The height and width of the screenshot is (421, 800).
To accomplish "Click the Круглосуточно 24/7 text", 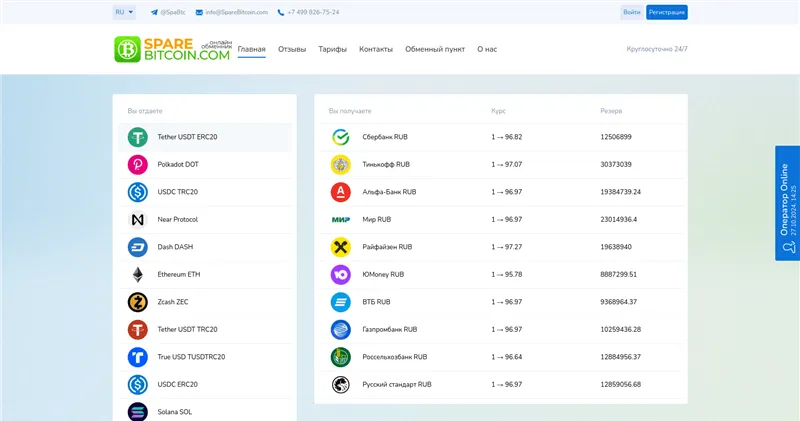I will 657,49.
